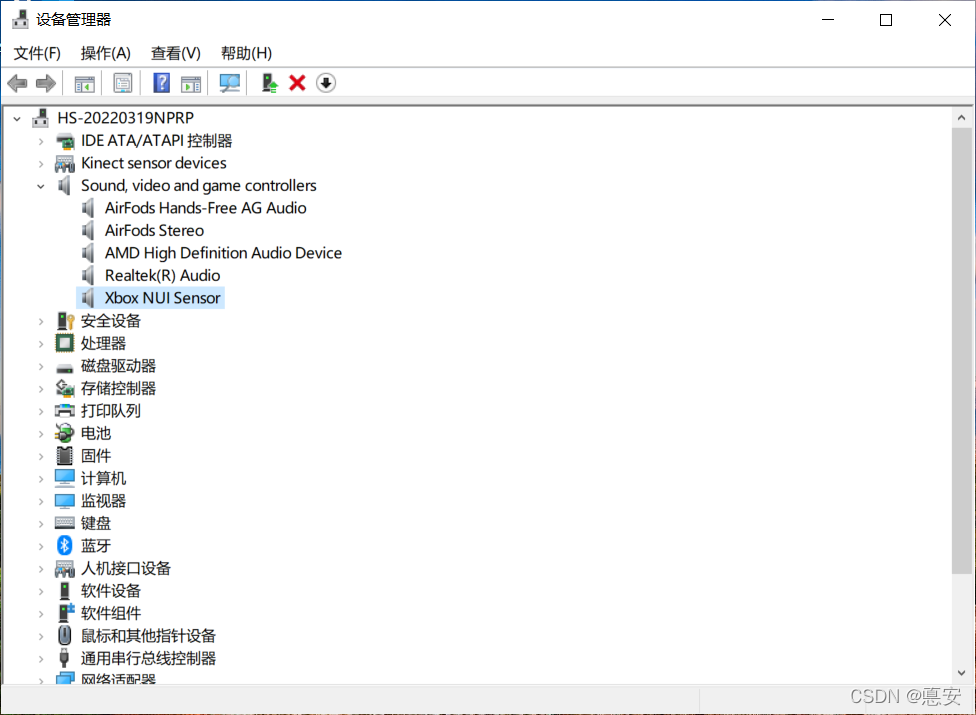Screen dimensions: 976x715
Task: Expand the IDE ATA/ATAPI 控制器 node
Action: pos(41,141)
